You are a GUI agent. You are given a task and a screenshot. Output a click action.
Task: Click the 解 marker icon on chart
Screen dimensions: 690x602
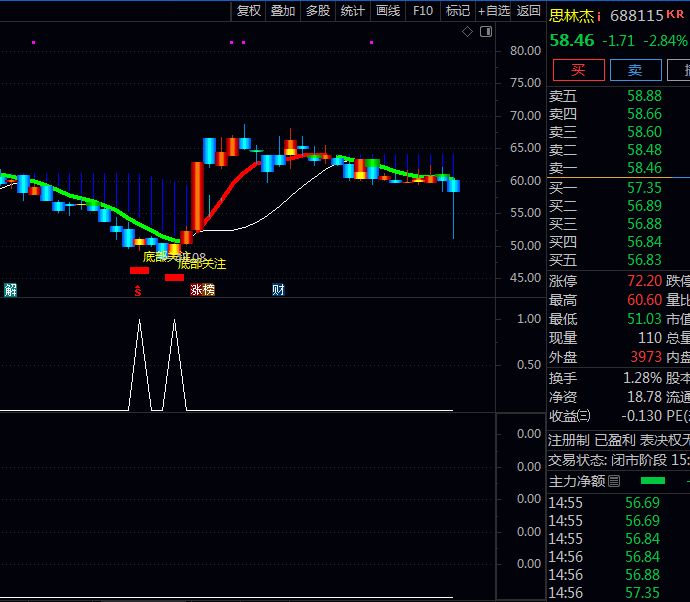[10, 290]
